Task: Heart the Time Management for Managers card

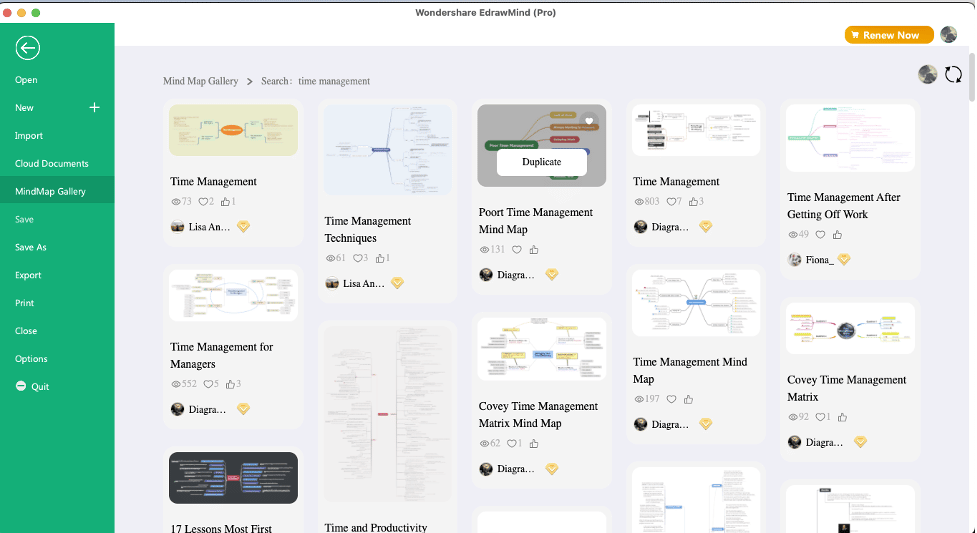Action: coord(208,384)
